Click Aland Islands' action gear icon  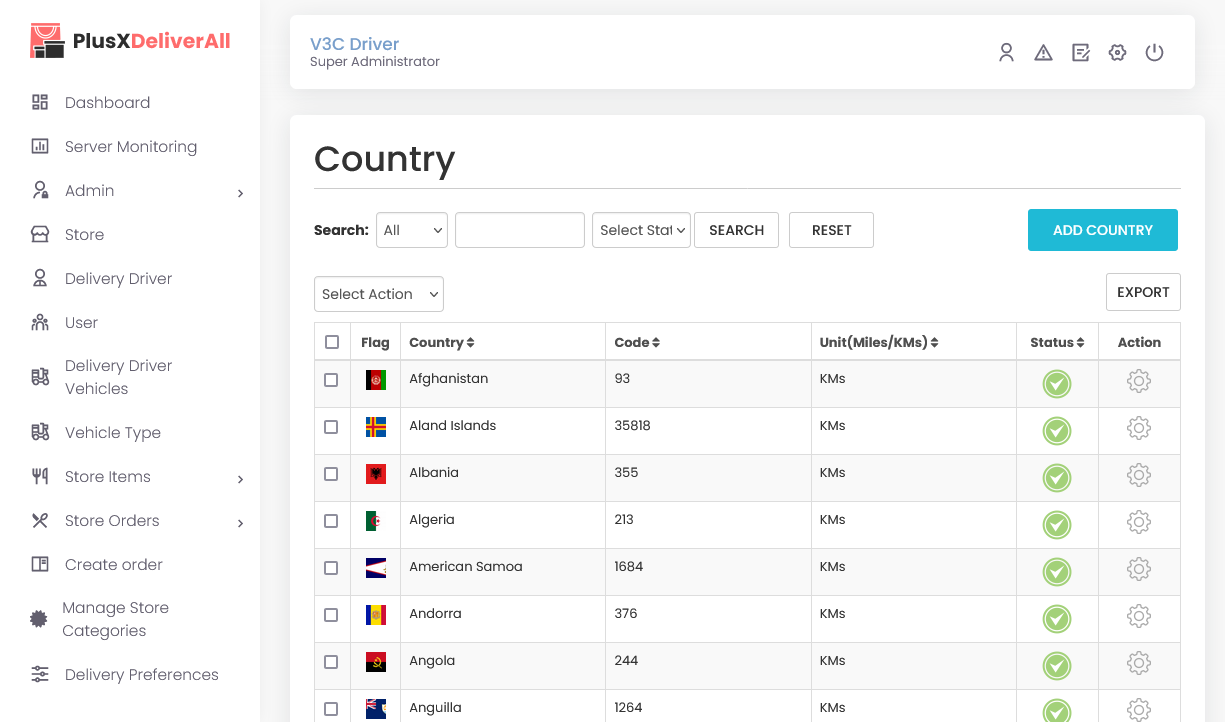pos(1139,428)
